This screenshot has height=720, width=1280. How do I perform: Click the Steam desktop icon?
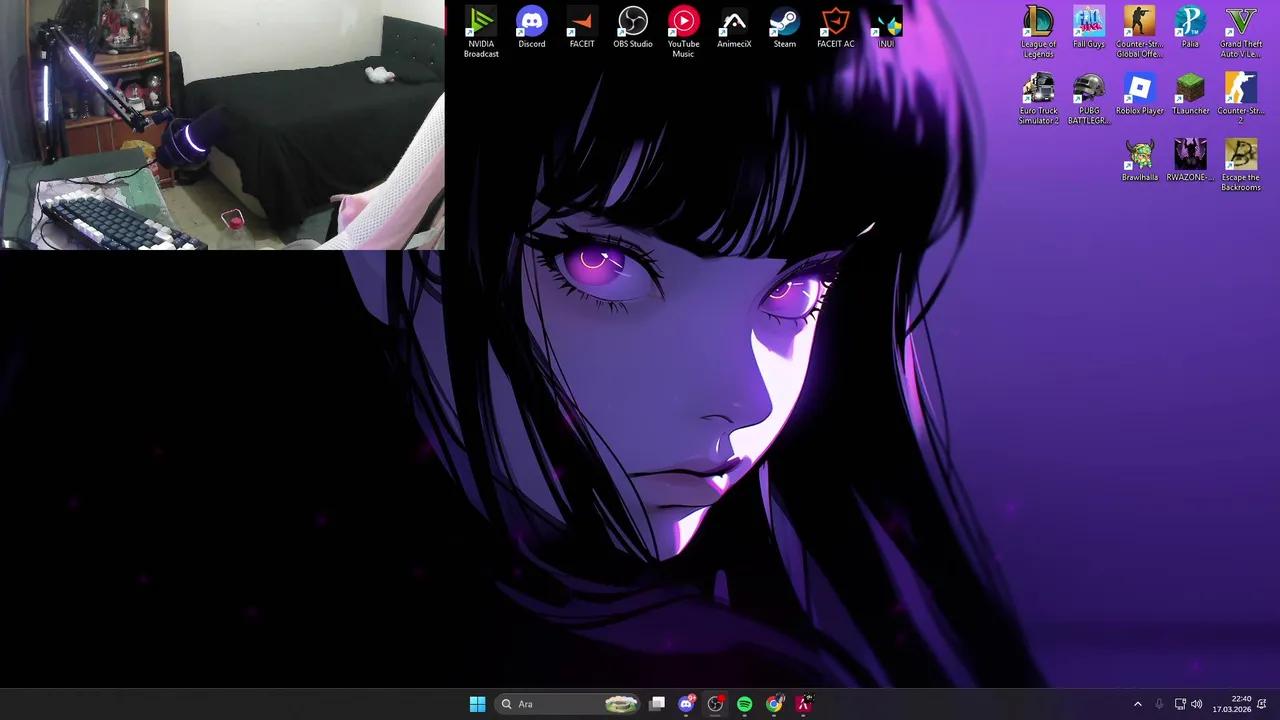coord(784,22)
